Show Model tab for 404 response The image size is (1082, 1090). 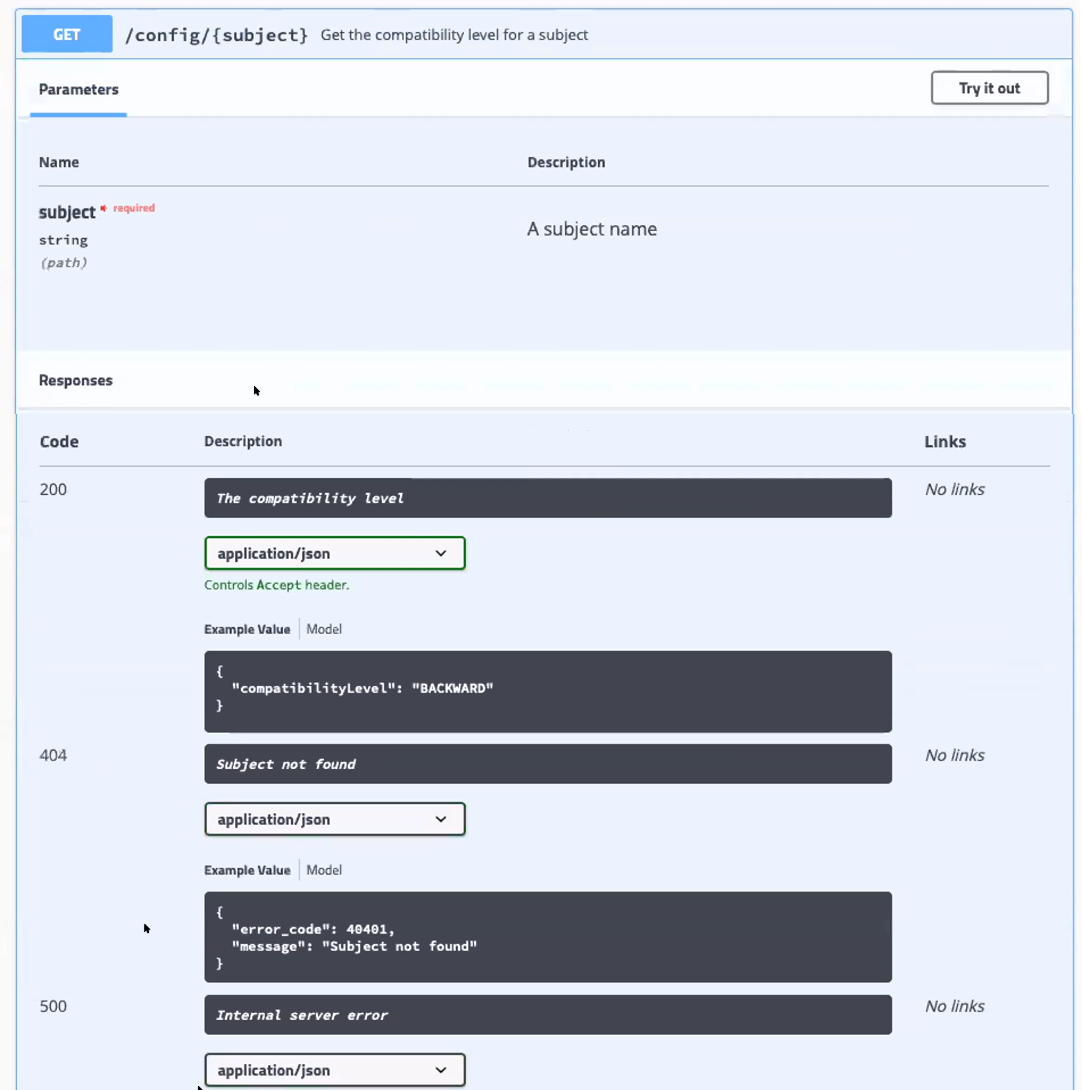coord(324,870)
